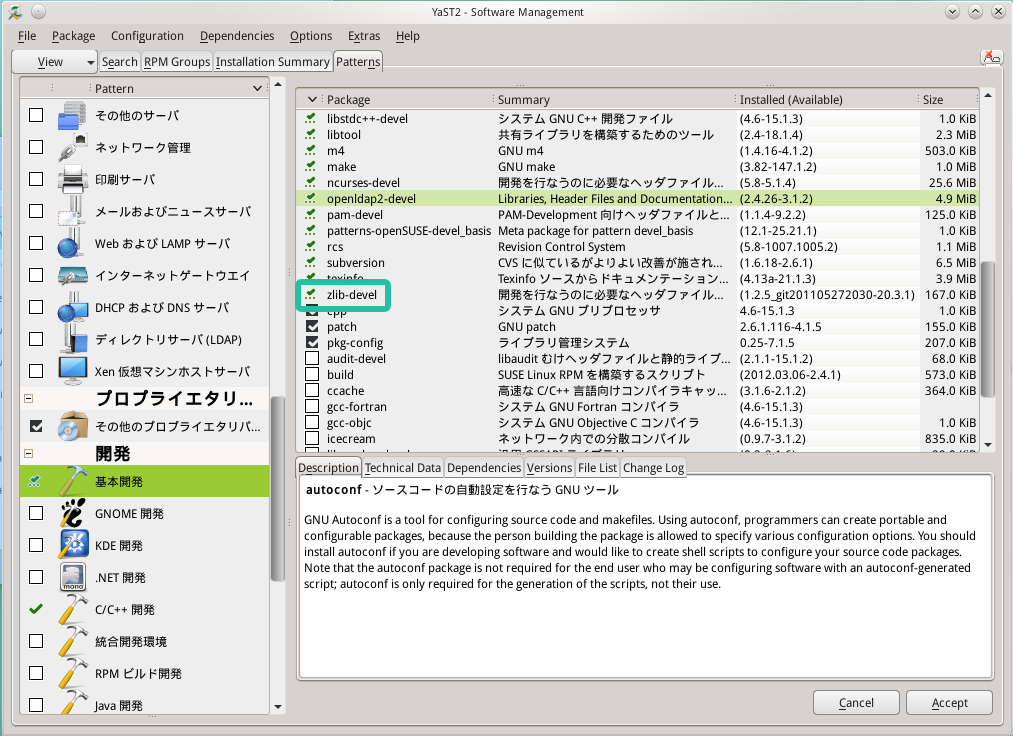1013x736 pixels.
Task: Click the Cancel button
Action: [856, 702]
